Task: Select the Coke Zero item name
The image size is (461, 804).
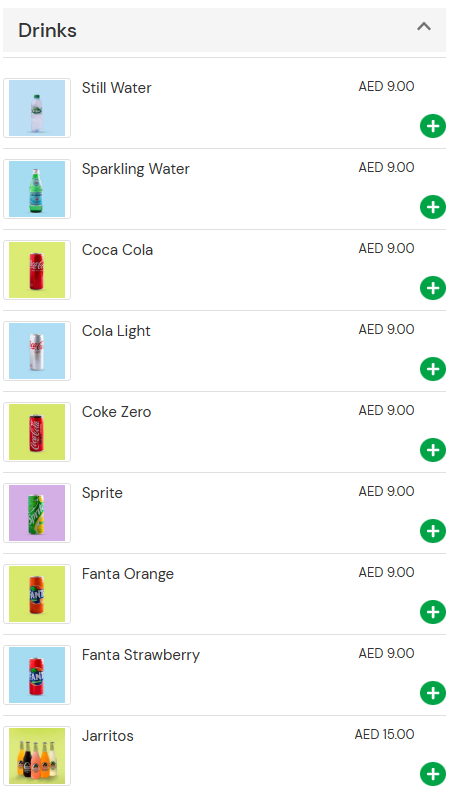Action: 116,412
